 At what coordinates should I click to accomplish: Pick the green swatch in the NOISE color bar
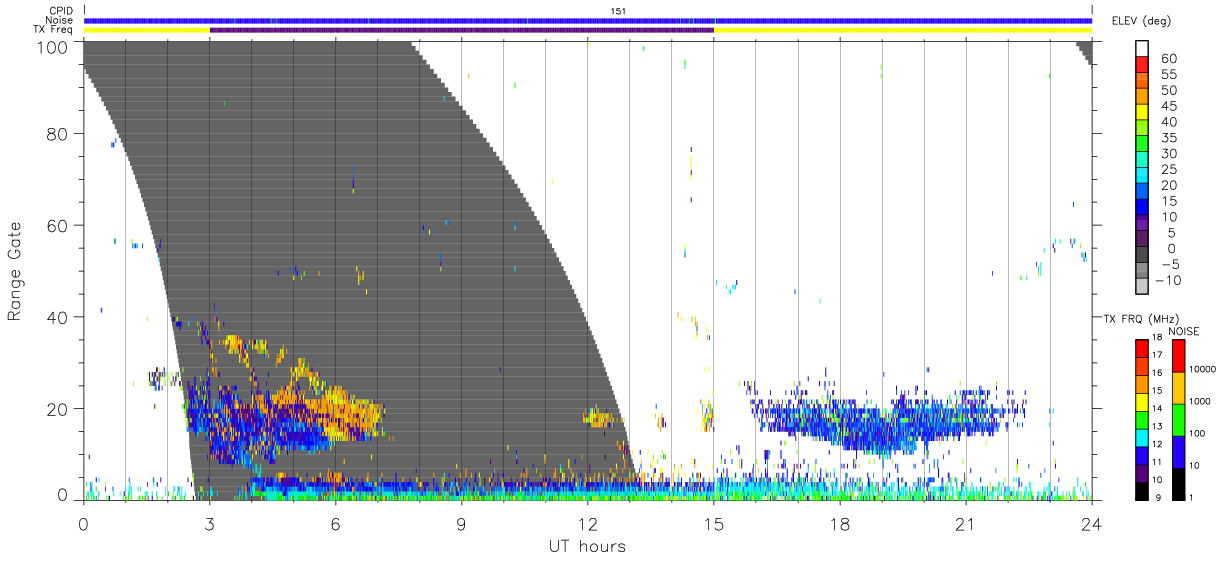(x=1177, y=420)
